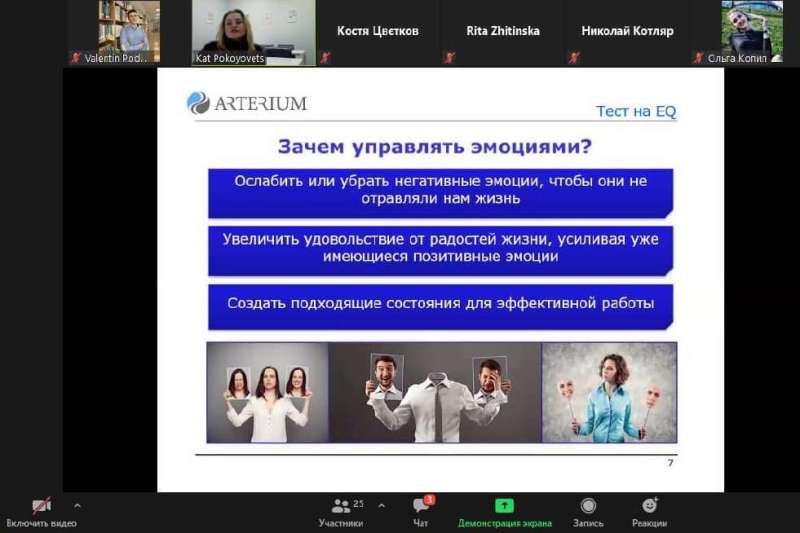
Task: Expand the arrow beside Участники
Action: pyautogui.click(x=382, y=505)
